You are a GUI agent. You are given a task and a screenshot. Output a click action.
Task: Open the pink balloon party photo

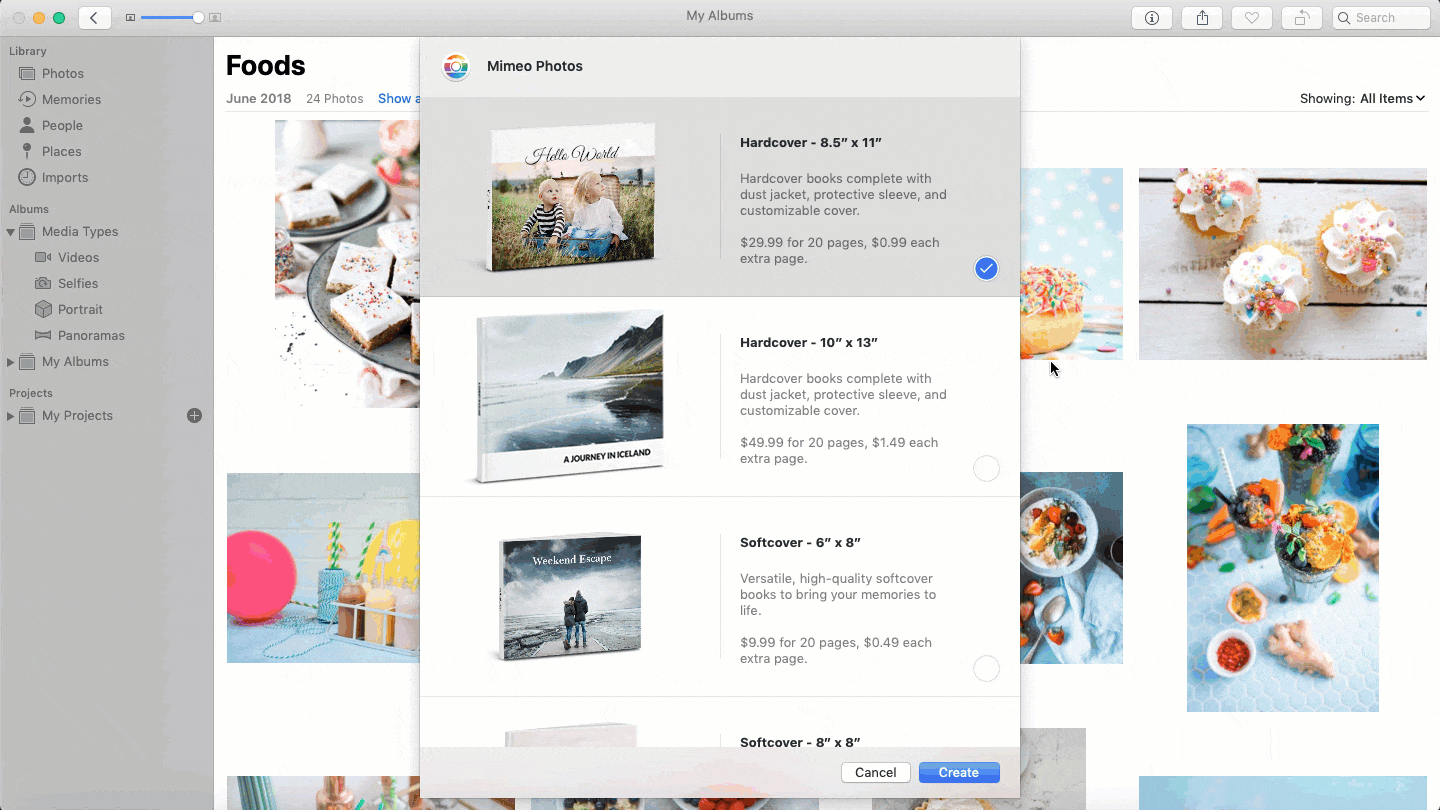tap(323, 568)
